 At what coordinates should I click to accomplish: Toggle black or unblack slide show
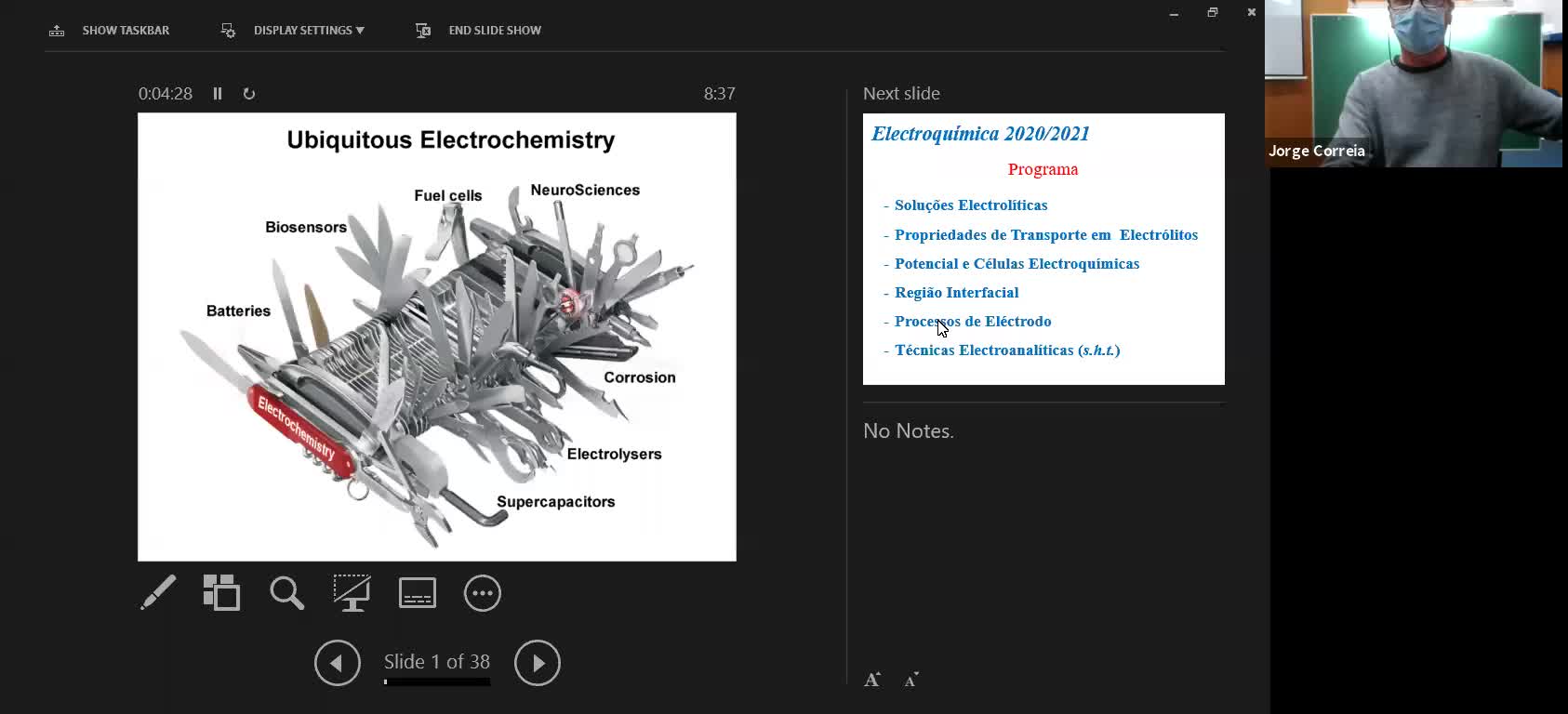point(352,592)
